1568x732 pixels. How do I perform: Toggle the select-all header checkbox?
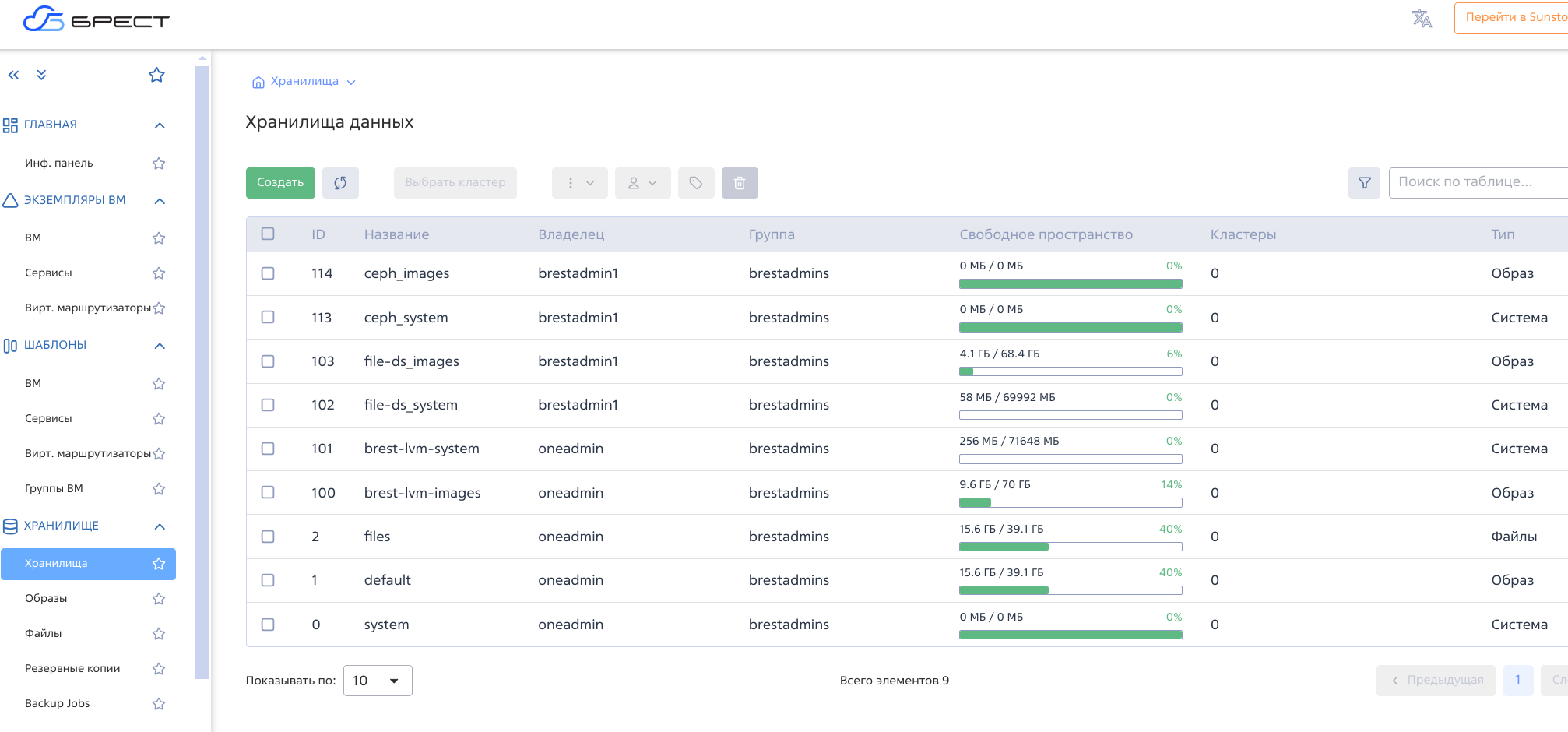click(268, 234)
